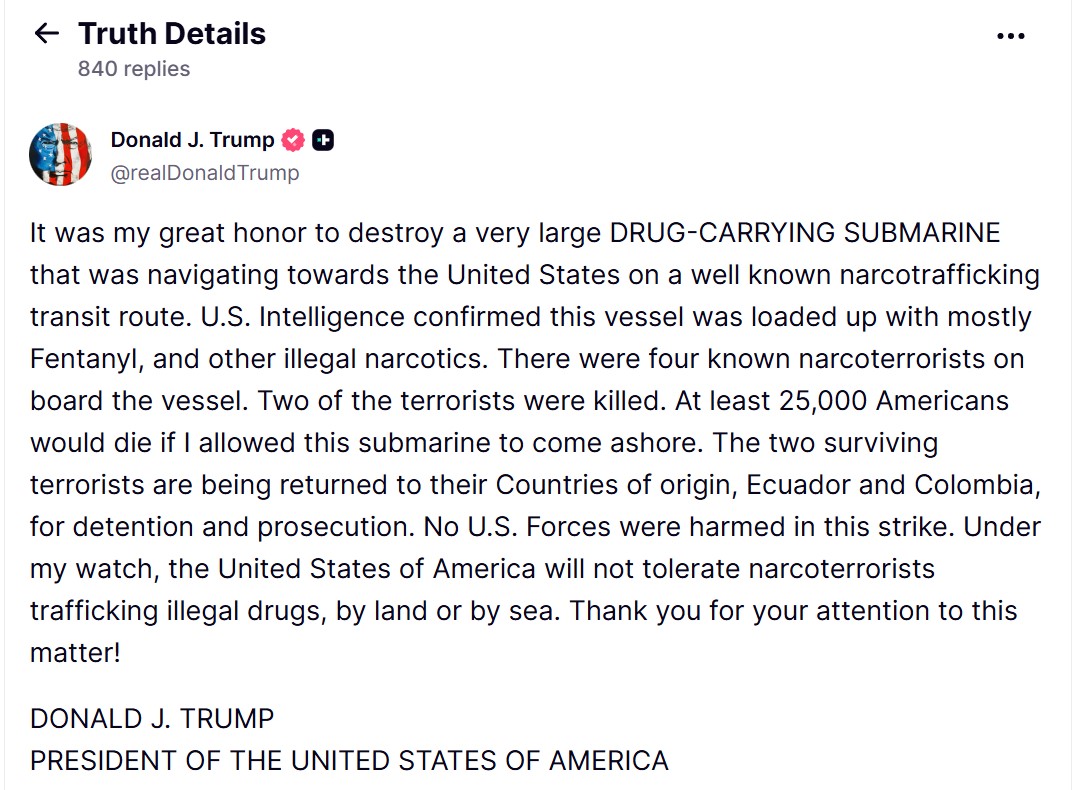
Task: Click the 840 replies count
Action: (x=134, y=69)
